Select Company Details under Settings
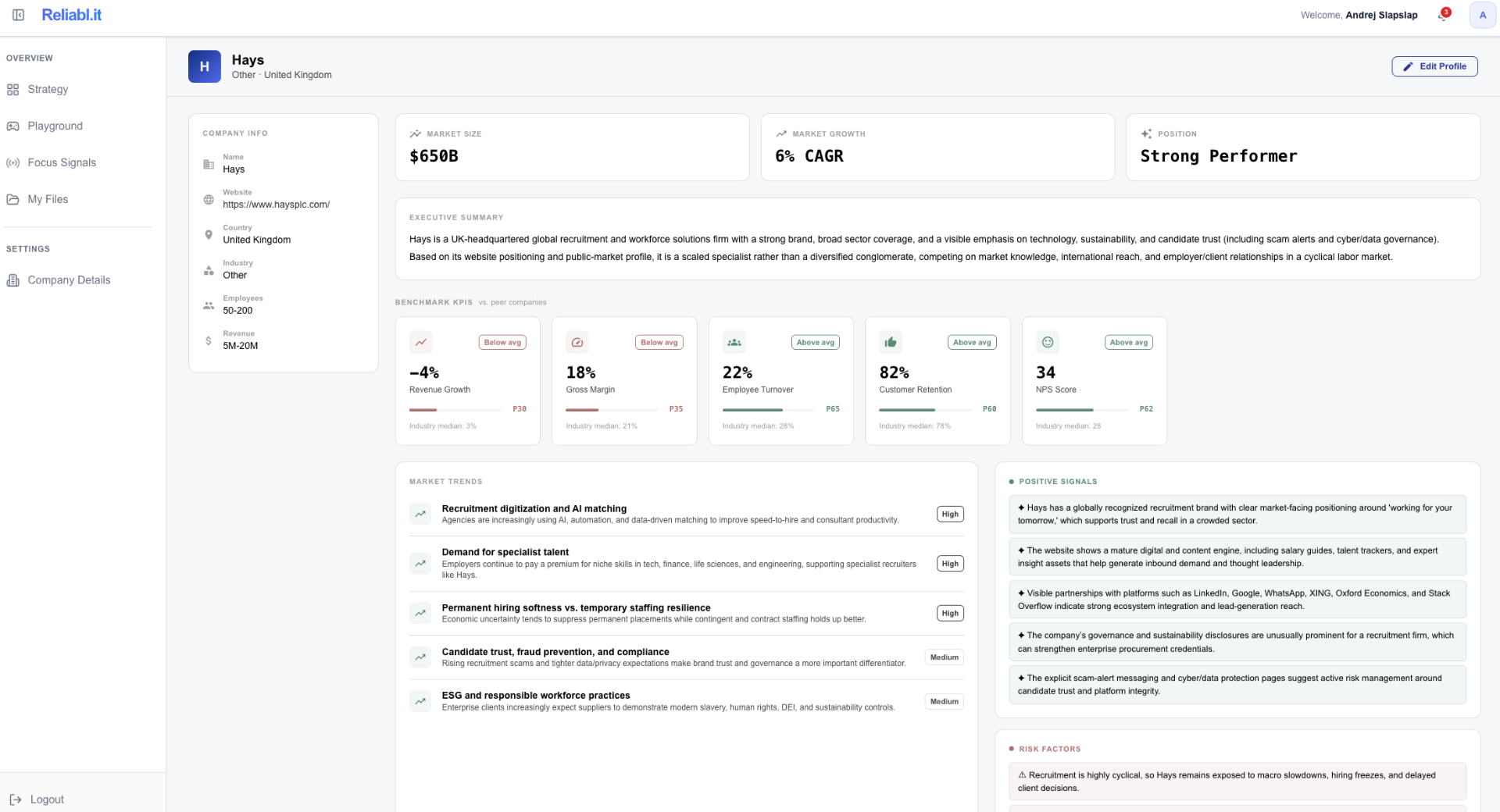The width and height of the screenshot is (1500, 812). pos(69,280)
